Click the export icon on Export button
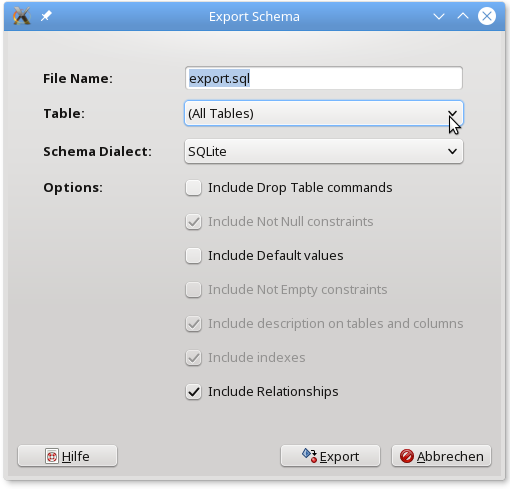510x489 pixels. (x=309, y=456)
